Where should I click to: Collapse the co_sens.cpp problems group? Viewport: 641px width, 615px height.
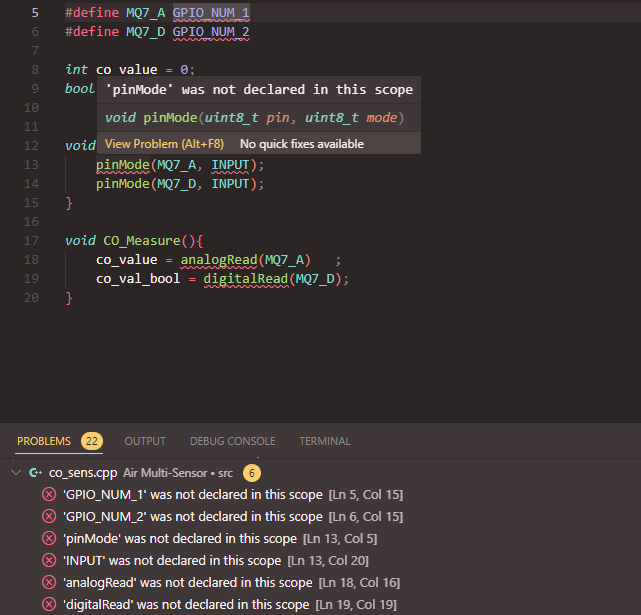pos(16,473)
